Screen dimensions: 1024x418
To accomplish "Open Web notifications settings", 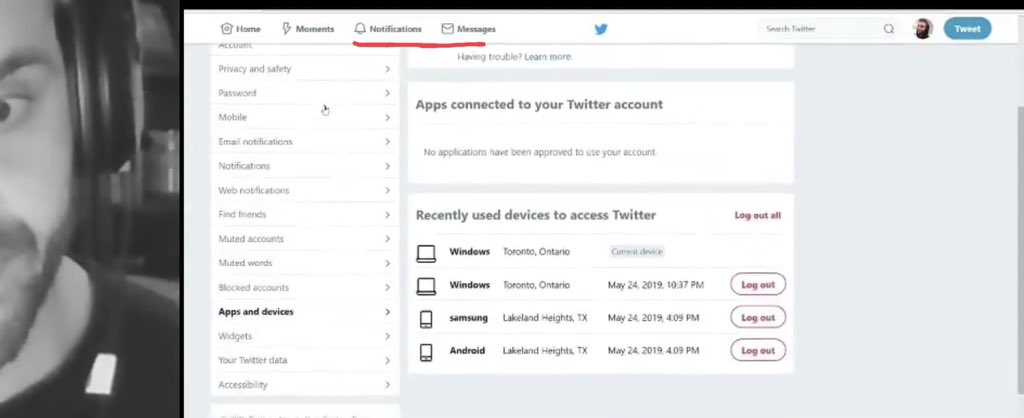I will 305,190.
